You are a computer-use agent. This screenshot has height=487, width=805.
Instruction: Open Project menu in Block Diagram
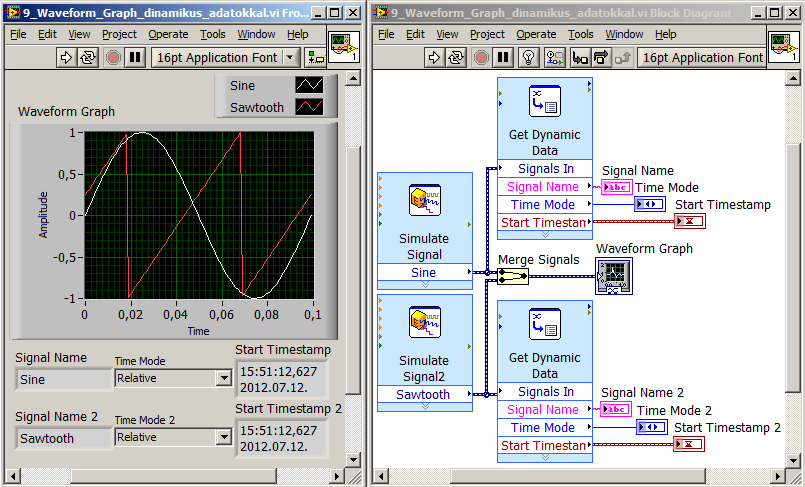(x=487, y=34)
